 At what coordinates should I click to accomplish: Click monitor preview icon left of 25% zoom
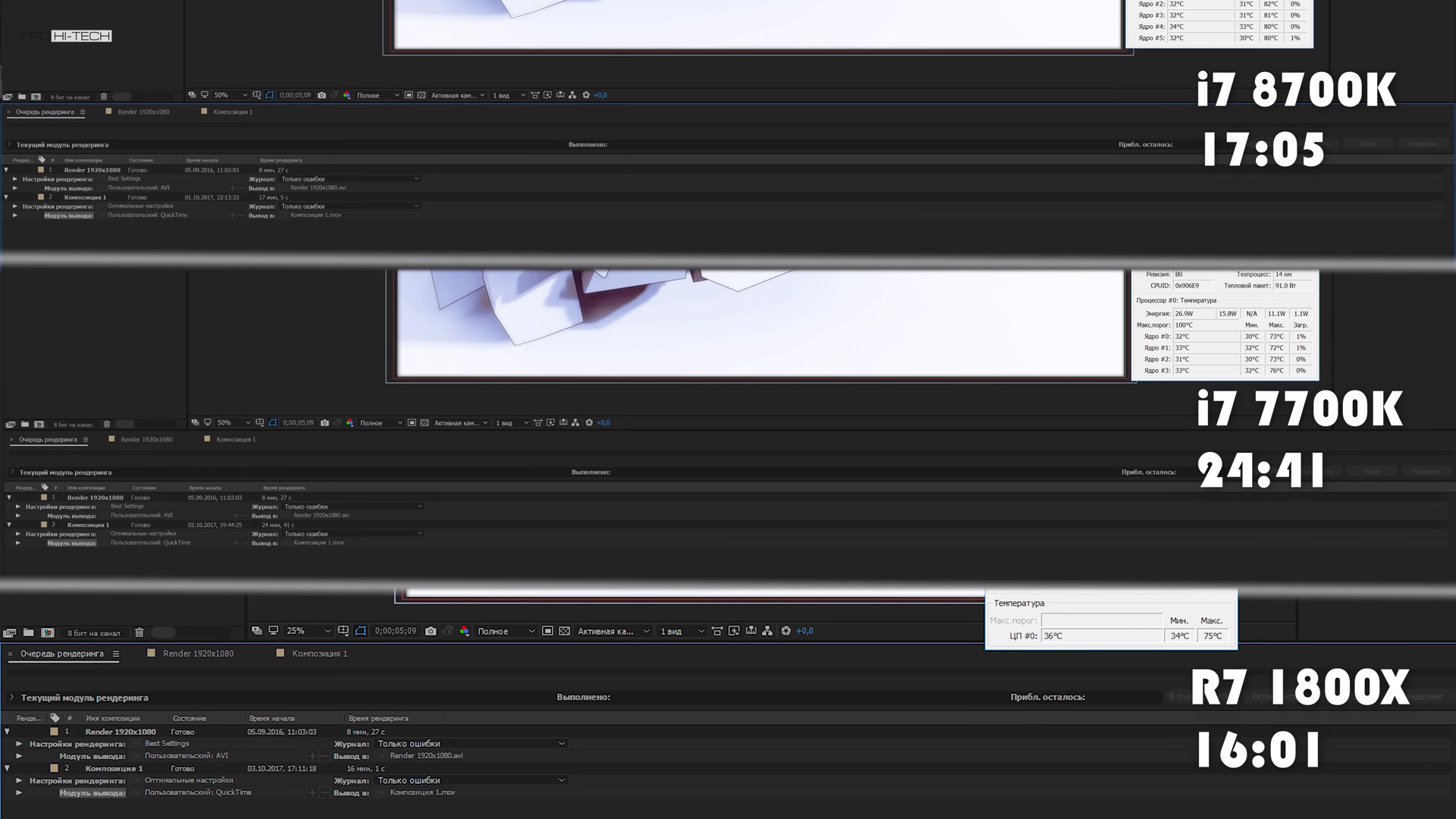click(x=274, y=631)
